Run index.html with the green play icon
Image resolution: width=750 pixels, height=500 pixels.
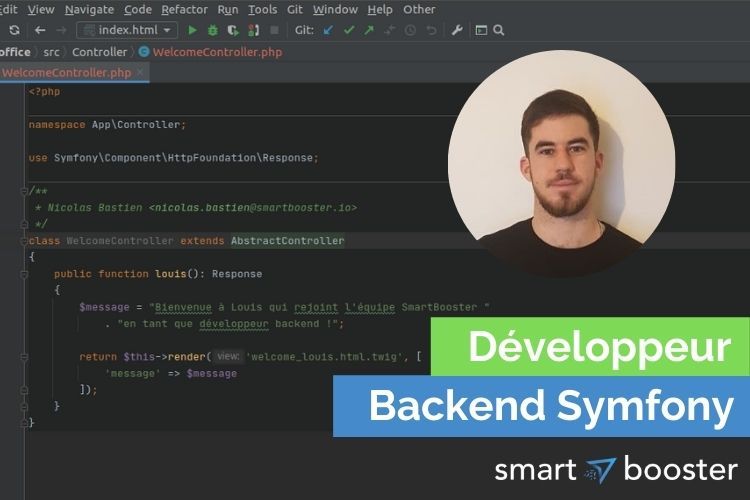(192, 30)
